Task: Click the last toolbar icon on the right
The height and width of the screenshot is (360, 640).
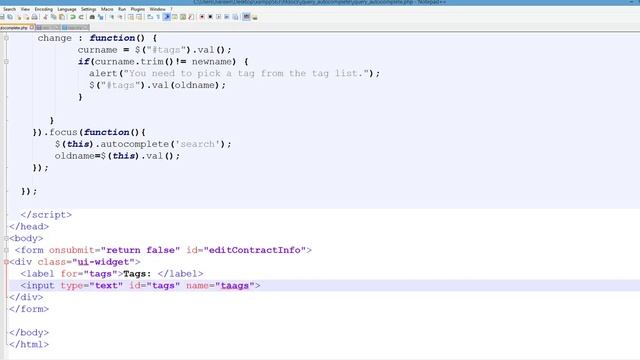Action: click(255, 17)
